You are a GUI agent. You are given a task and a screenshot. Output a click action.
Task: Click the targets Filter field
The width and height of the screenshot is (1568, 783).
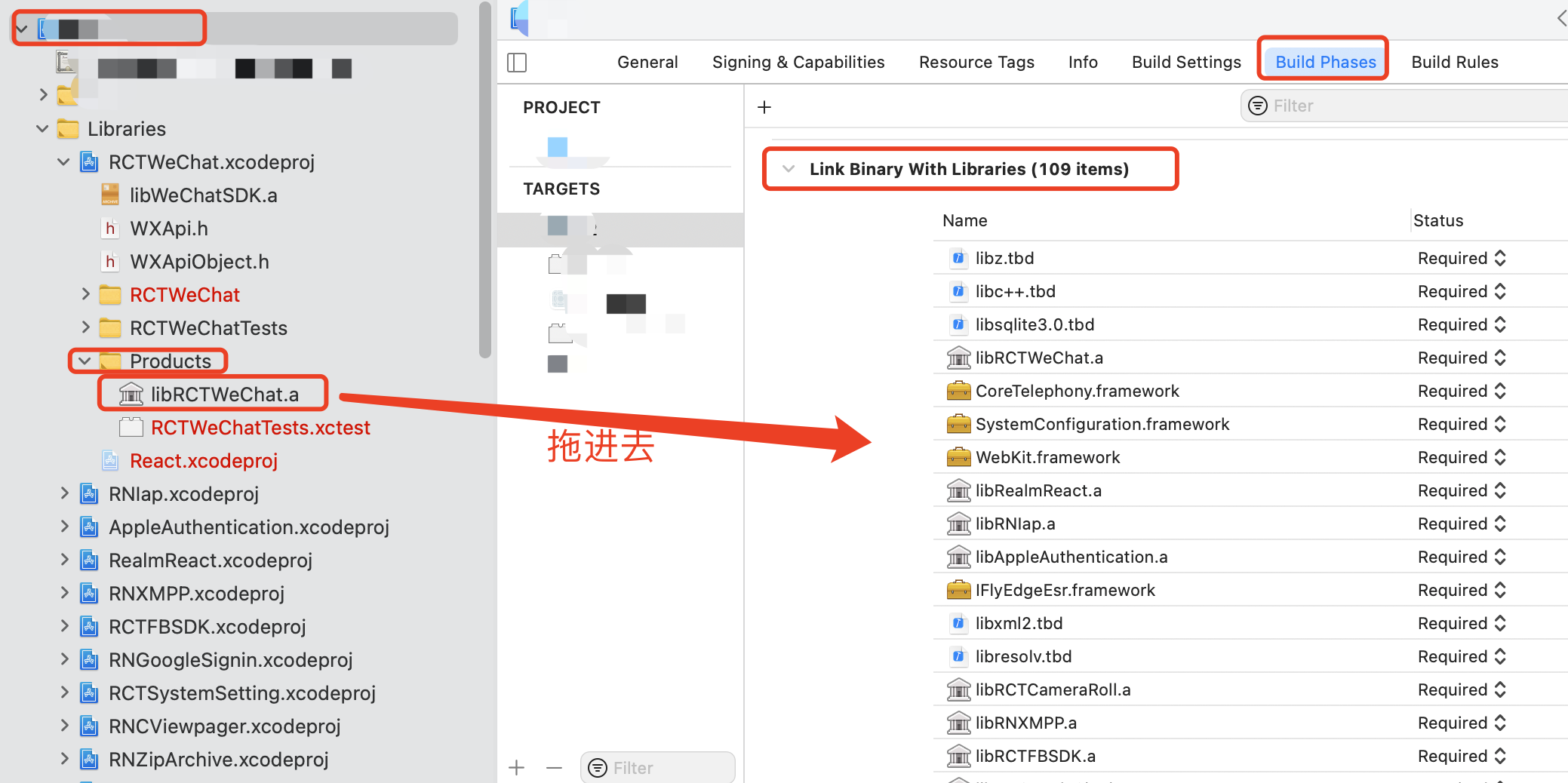[658, 768]
